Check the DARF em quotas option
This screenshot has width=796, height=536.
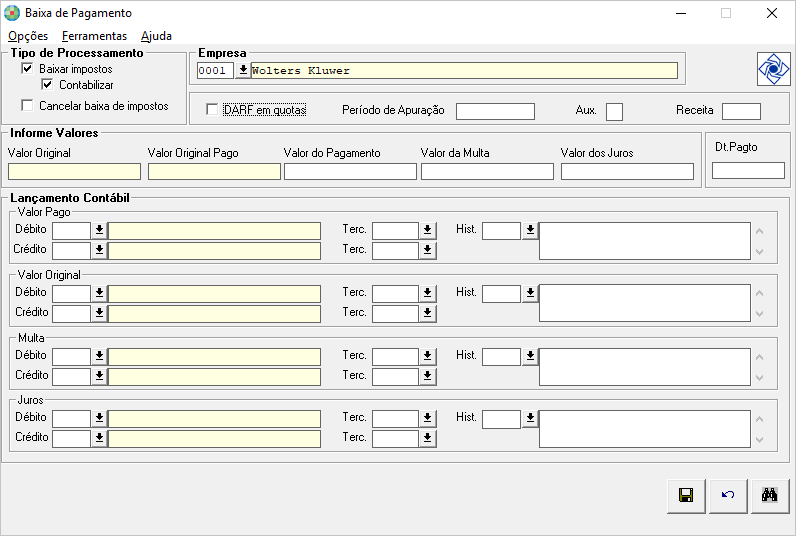[212, 110]
